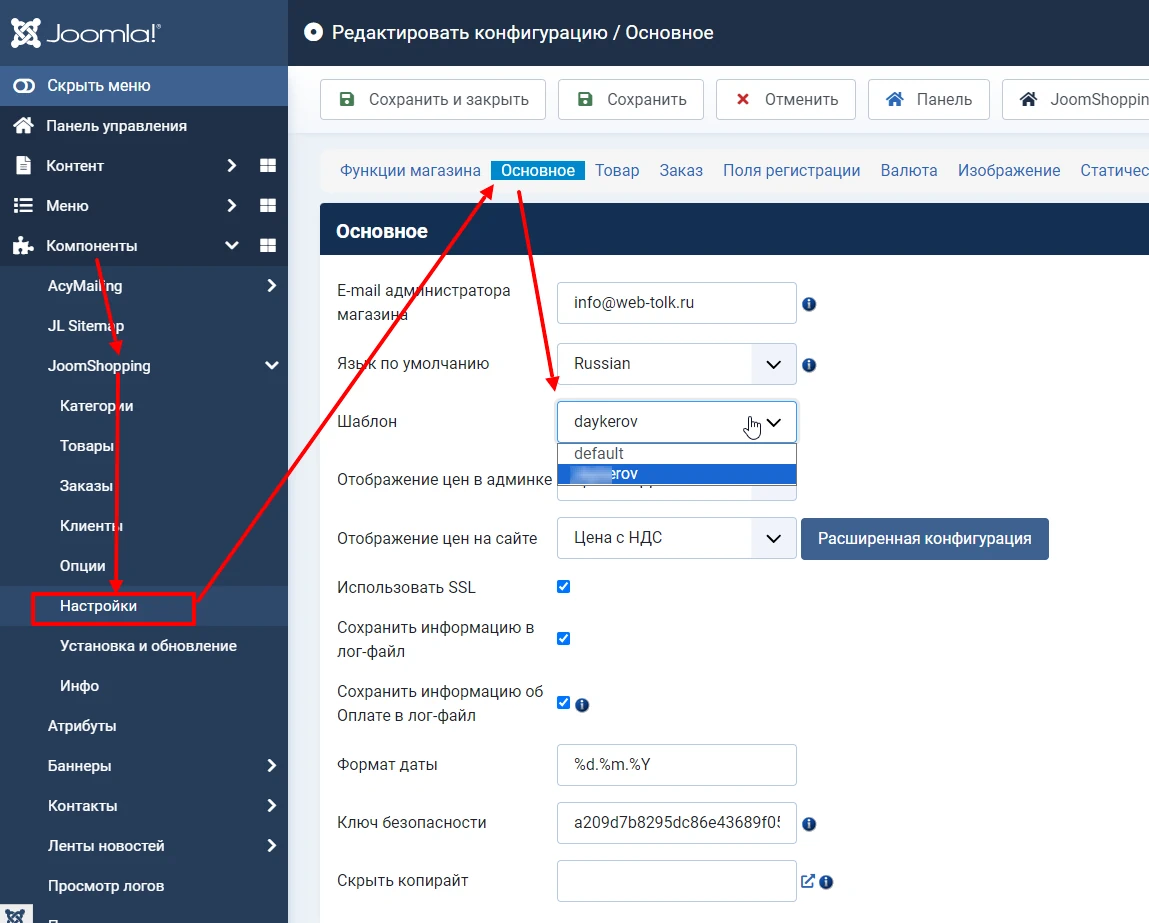Viewport: 1149px width, 923px height.
Task: Click inside the Формат даты input field
Action: tap(676, 764)
